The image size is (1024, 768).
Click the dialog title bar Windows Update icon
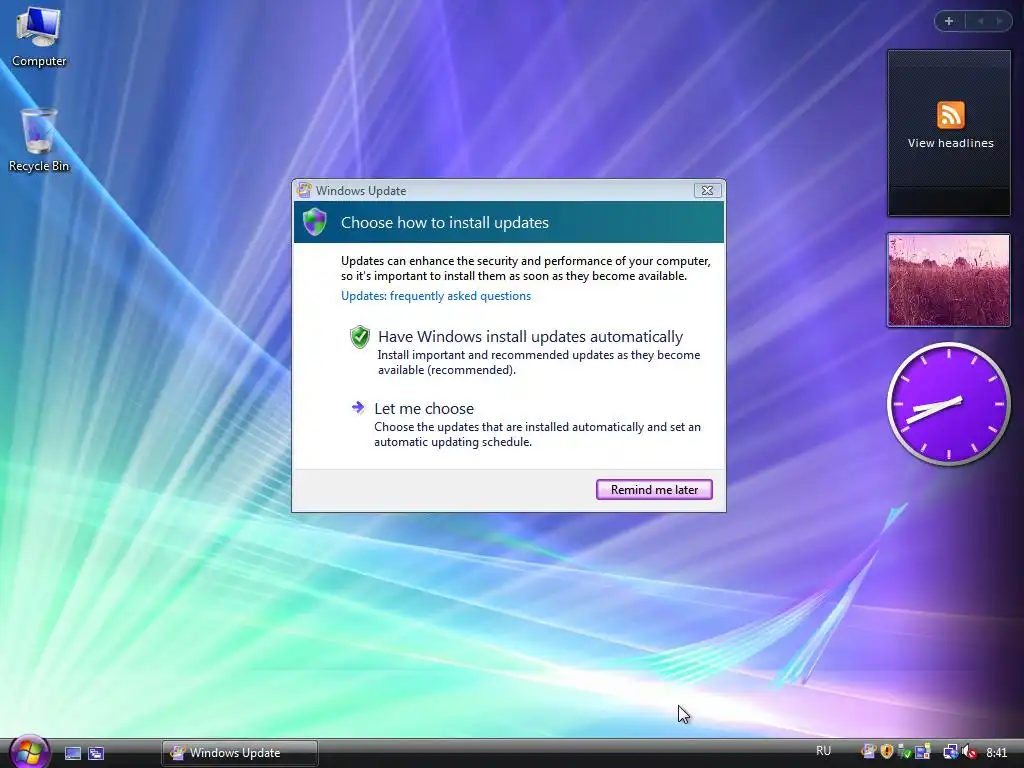(304, 190)
